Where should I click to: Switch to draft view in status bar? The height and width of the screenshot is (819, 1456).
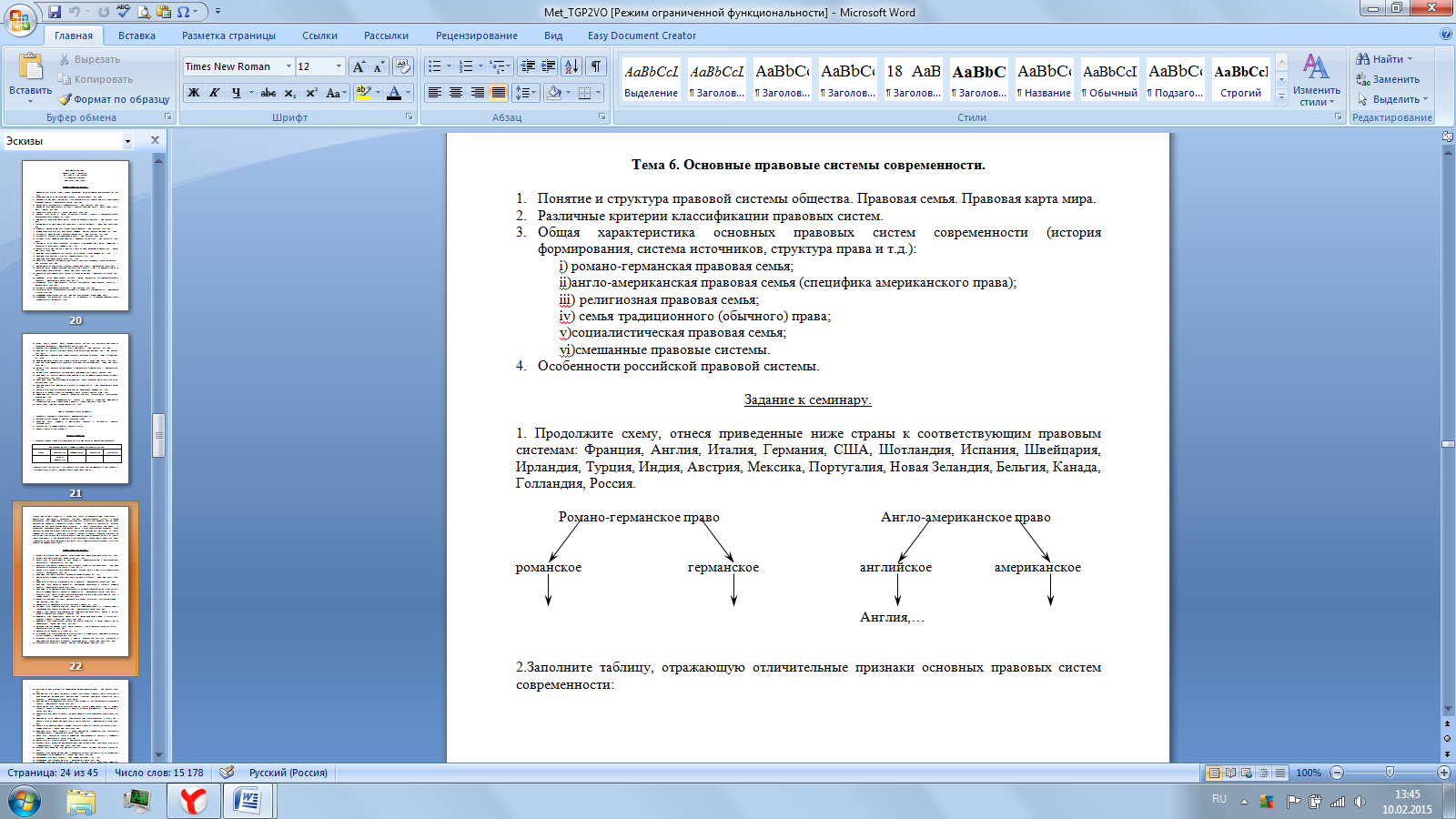pyautogui.click(x=1280, y=773)
